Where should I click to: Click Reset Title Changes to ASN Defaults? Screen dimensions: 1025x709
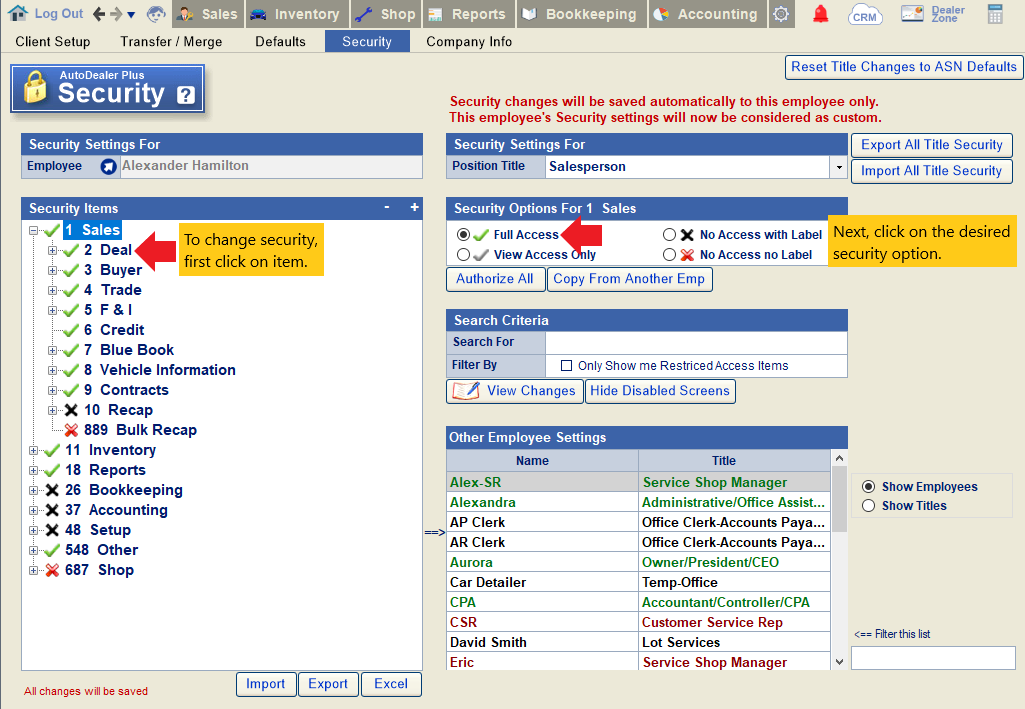coord(903,67)
